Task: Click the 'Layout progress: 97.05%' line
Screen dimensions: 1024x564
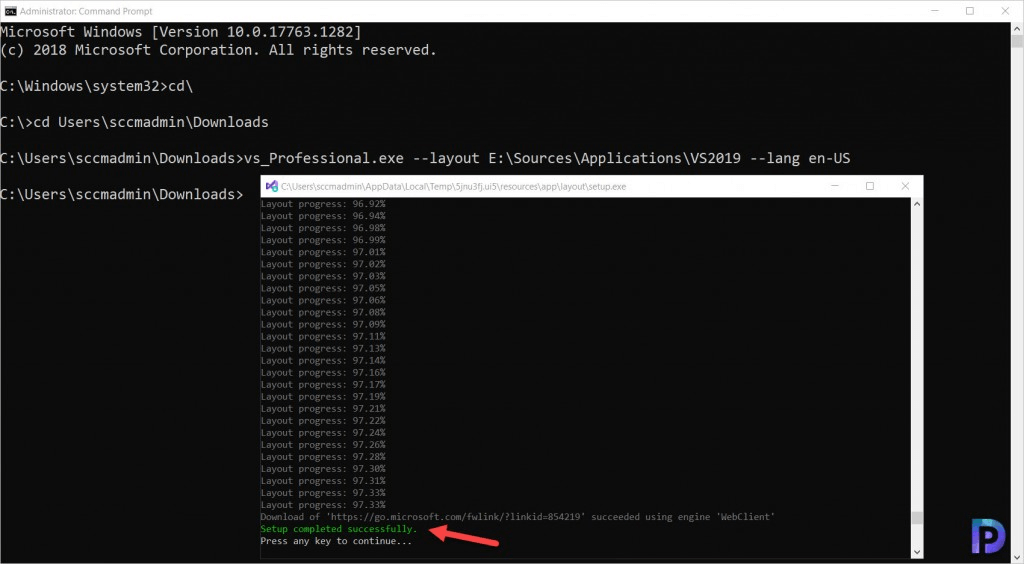Action: pyautogui.click(x=323, y=289)
